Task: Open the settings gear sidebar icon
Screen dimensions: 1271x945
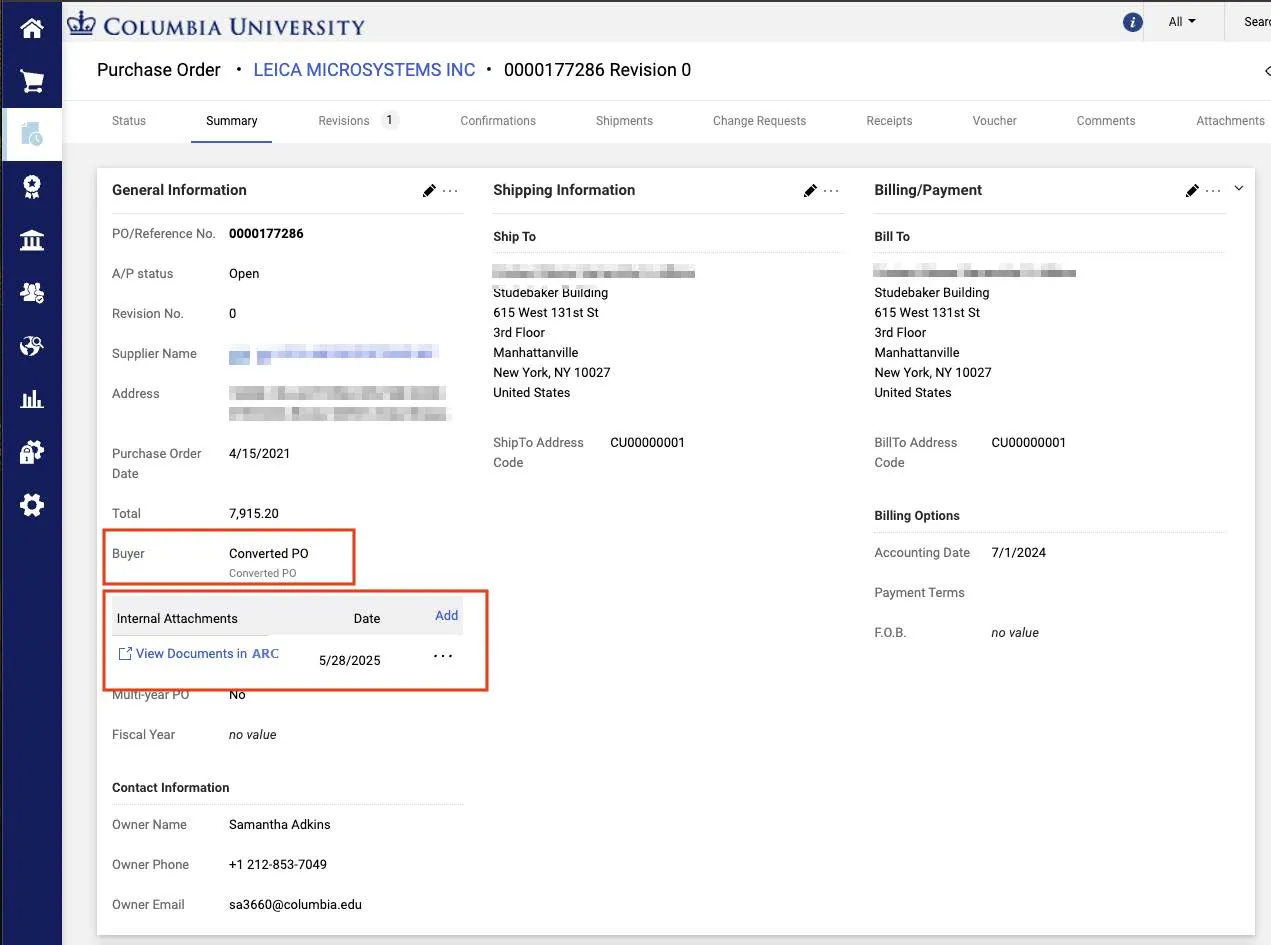Action: [31, 505]
